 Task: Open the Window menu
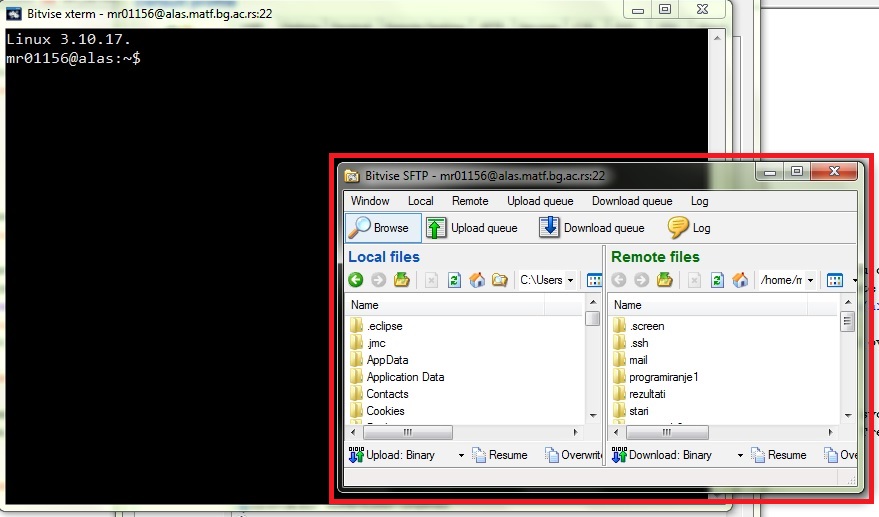point(370,201)
